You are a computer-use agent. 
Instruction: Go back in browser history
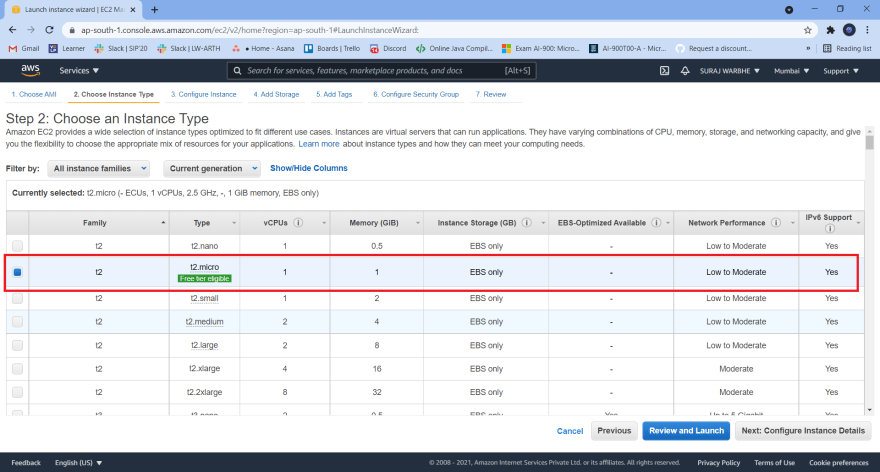12,30
